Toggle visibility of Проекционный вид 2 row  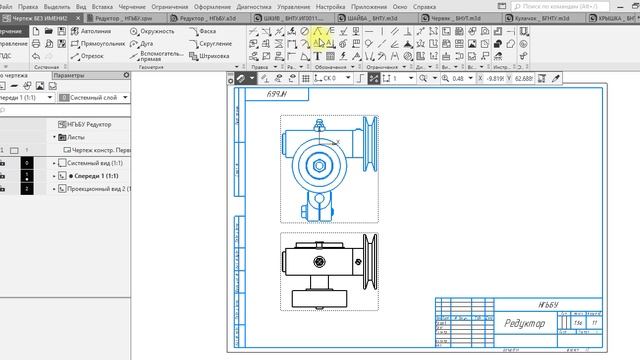pyautogui.click(x=3, y=189)
